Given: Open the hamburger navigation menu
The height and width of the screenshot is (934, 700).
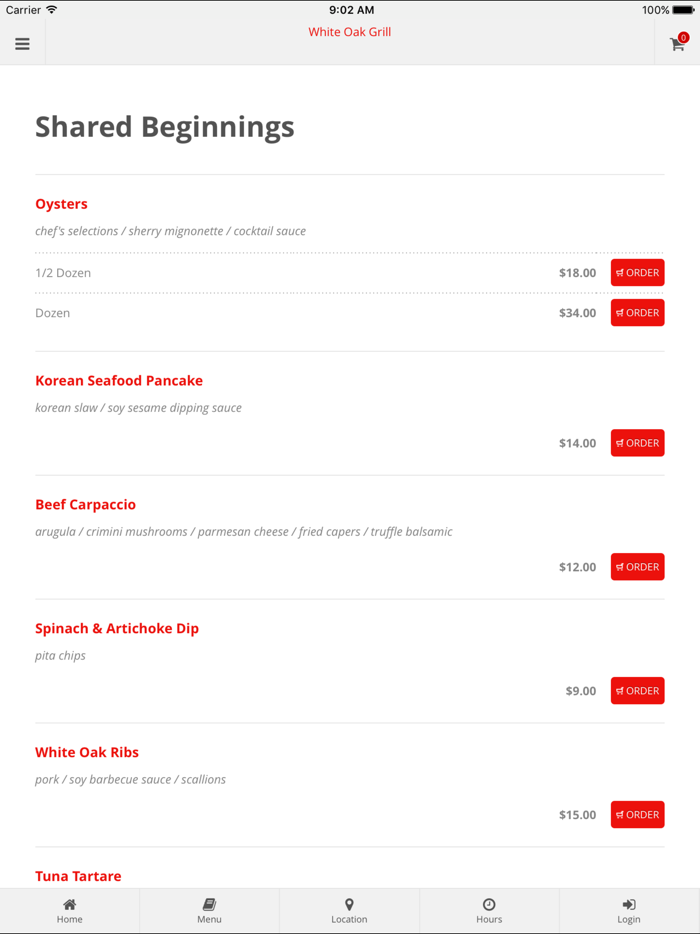Looking at the screenshot, I should tap(22, 43).
